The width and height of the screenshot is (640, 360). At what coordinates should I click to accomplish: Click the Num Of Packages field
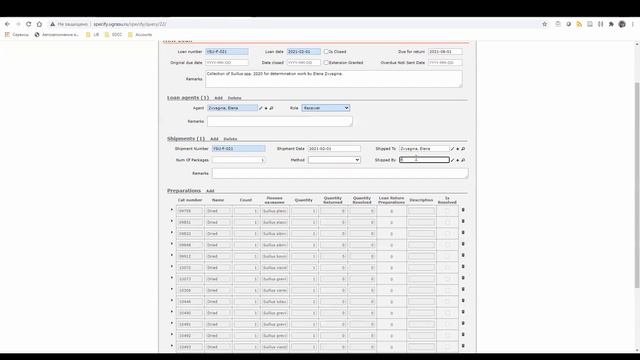point(238,160)
